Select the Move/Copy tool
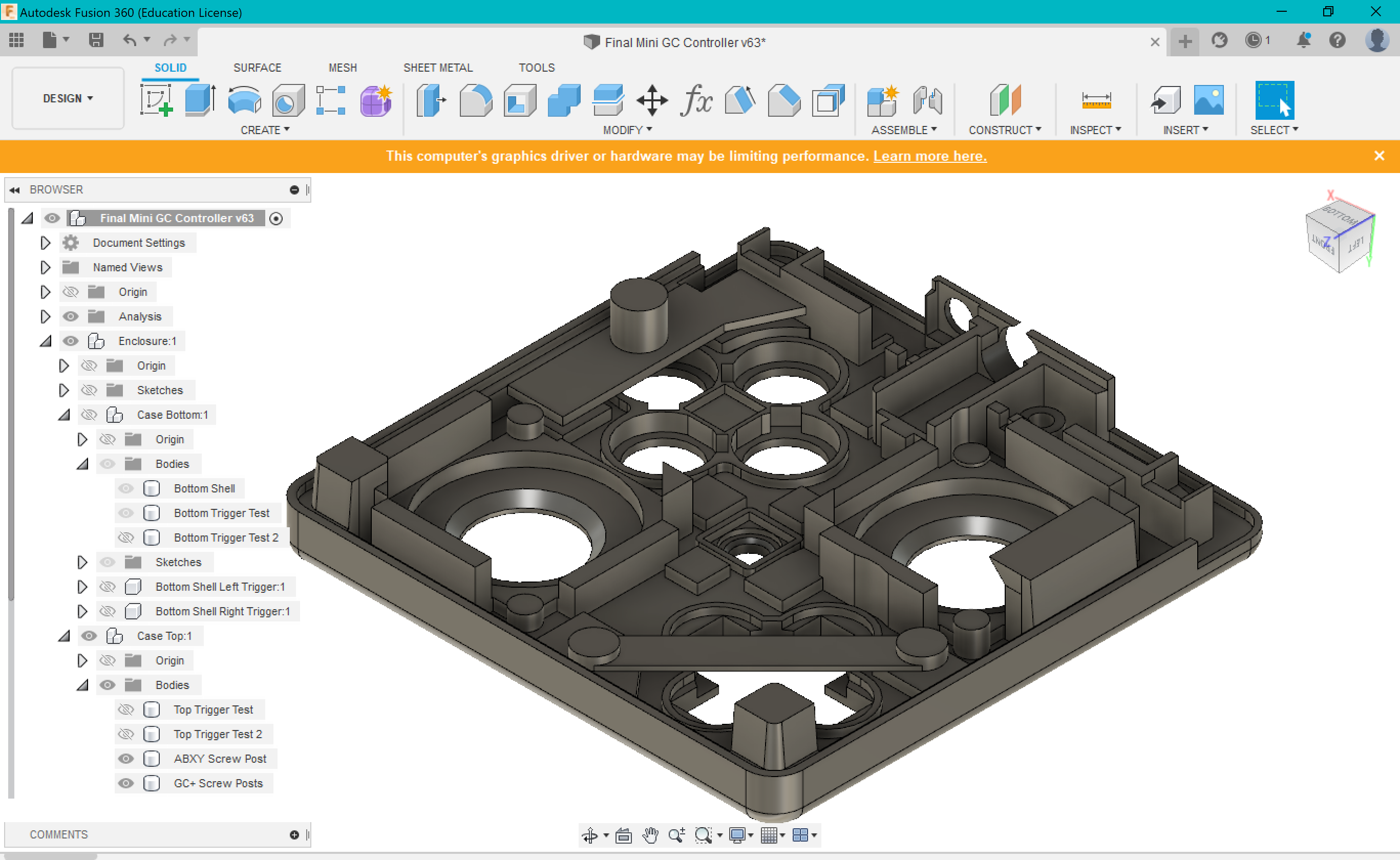 [x=651, y=100]
